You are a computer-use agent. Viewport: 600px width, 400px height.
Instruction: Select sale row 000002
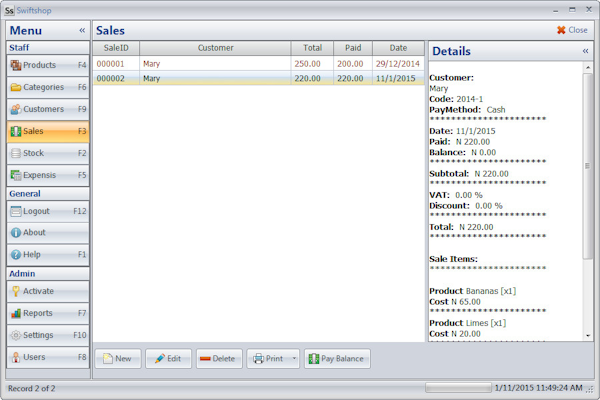tap(258, 78)
